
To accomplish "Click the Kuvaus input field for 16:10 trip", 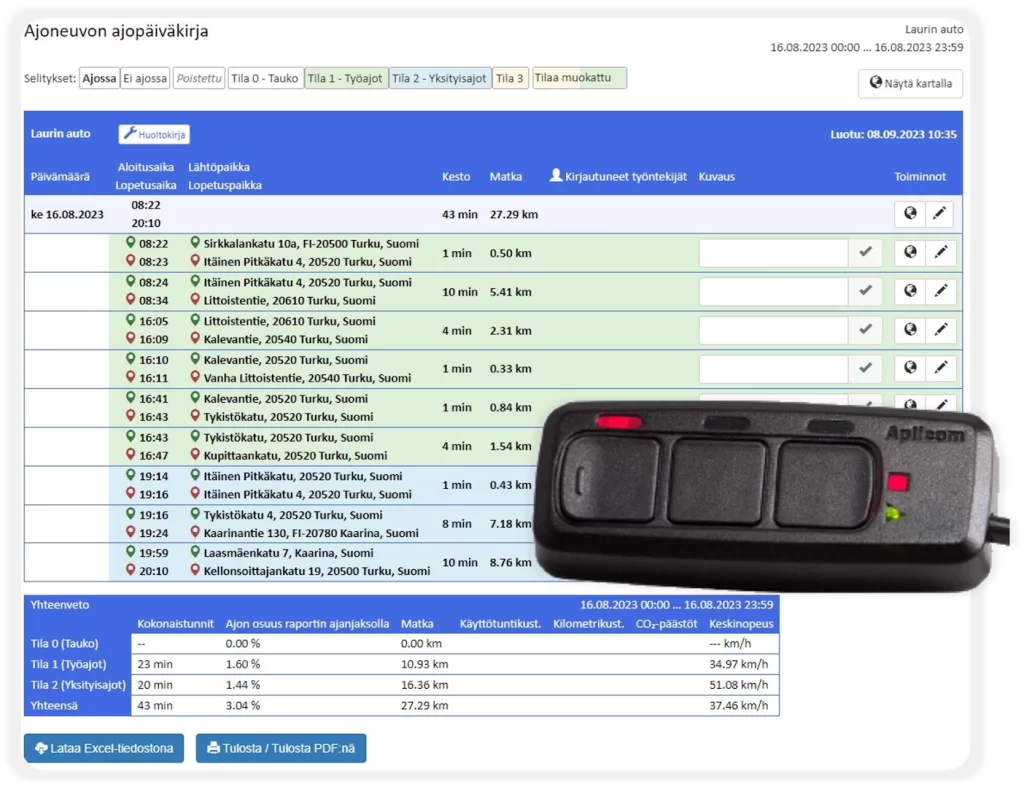I will click(773, 368).
